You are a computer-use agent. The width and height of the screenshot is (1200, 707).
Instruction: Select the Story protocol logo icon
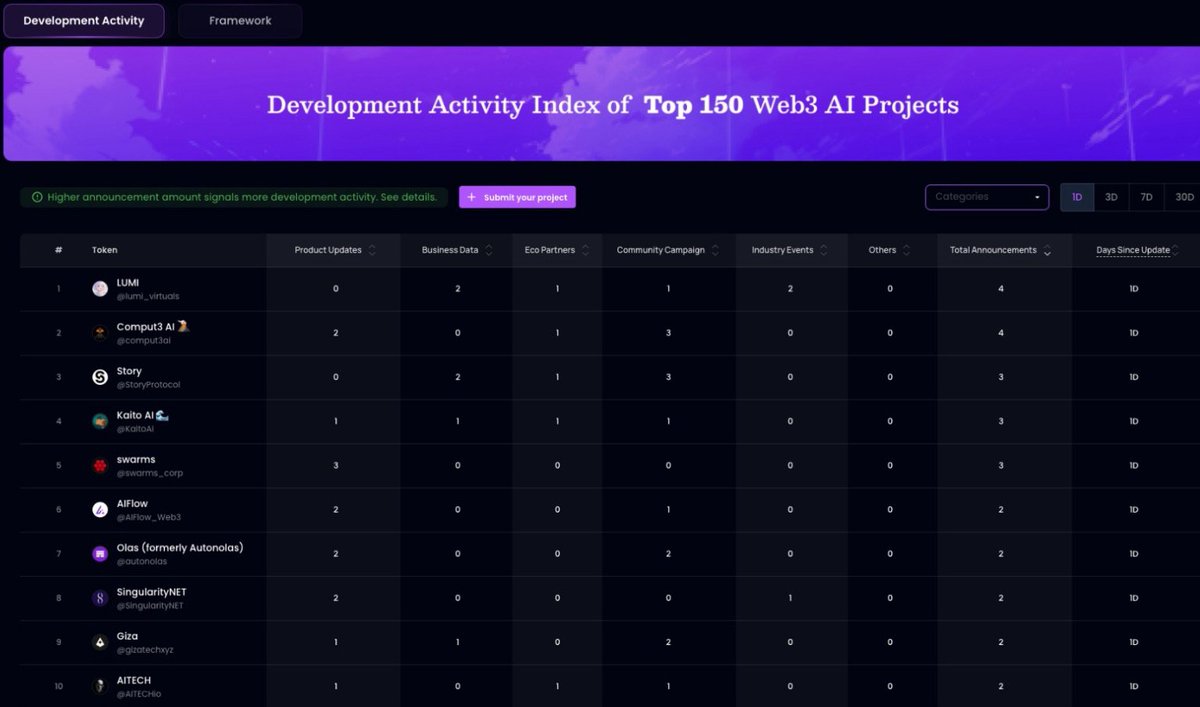tap(100, 377)
